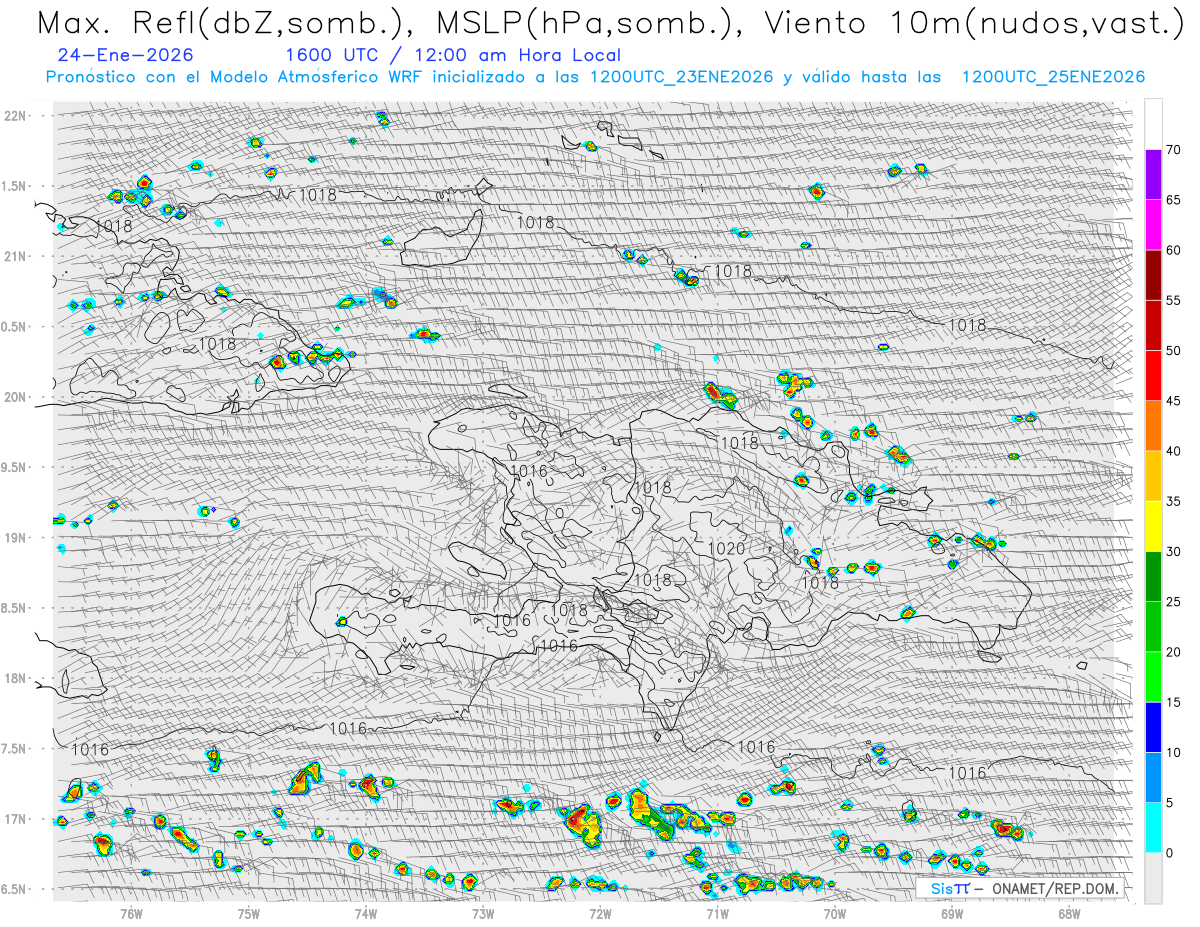Click the '69W' longitude axis label
Image resolution: width=1200 pixels, height=927 pixels.
[952, 913]
